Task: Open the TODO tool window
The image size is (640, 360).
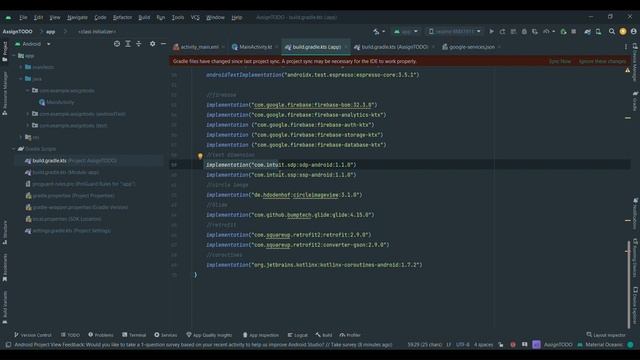Action: coord(70,335)
